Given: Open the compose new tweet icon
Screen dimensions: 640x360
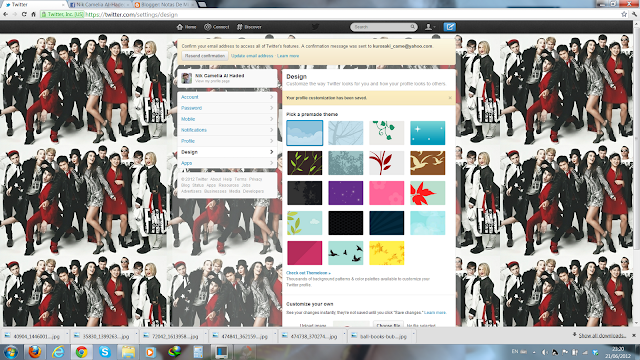Looking at the screenshot, I should pyautogui.click(x=449, y=27).
